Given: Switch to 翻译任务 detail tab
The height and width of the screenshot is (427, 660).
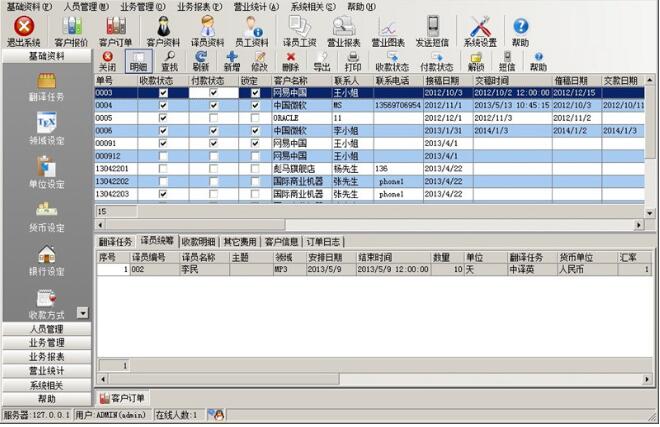Looking at the screenshot, I should pos(115,242).
